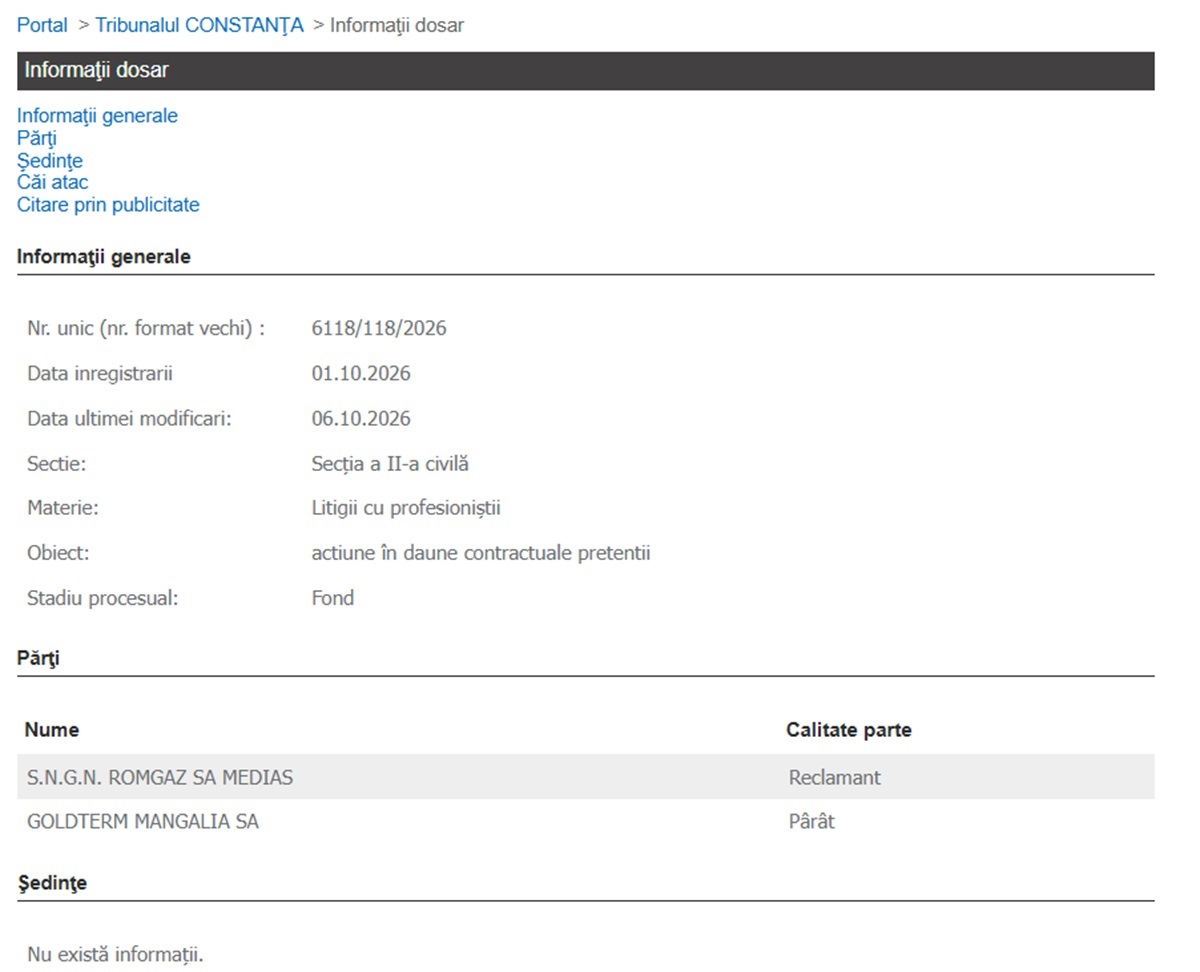Viewport: 1200px width, 972px height.
Task: Jump to Părți section link
Action: [37, 138]
